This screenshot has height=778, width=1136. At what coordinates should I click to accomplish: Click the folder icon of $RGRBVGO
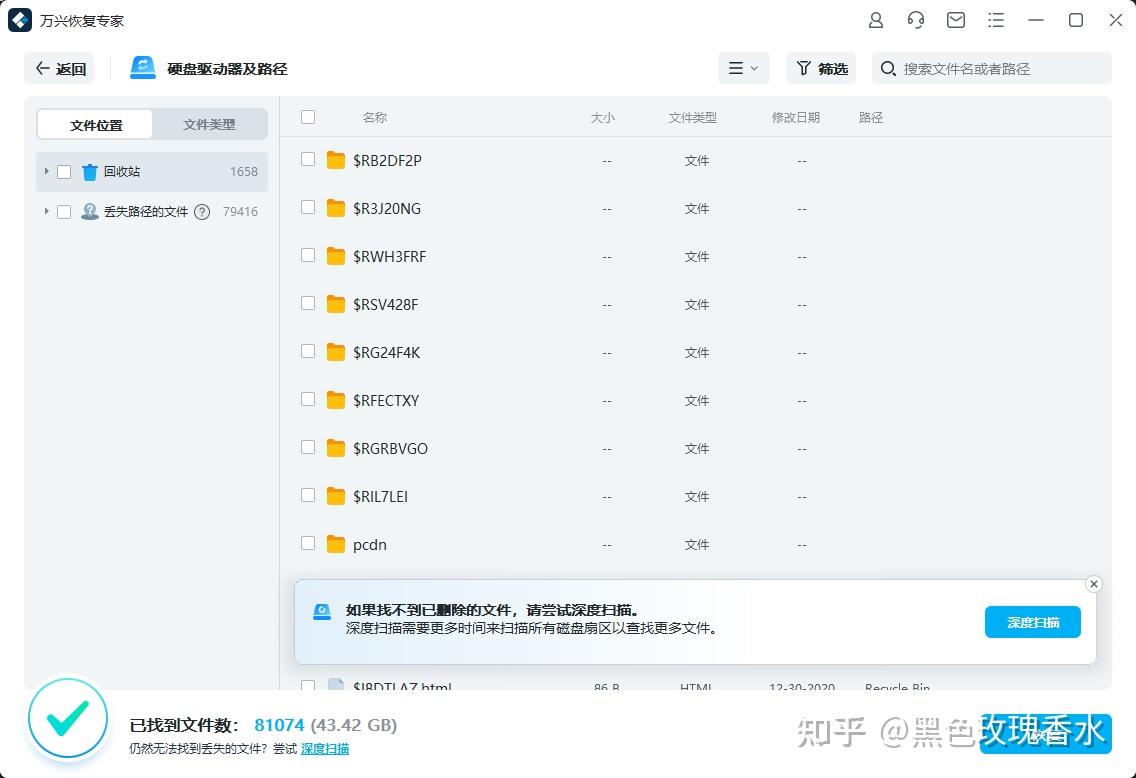(x=335, y=448)
